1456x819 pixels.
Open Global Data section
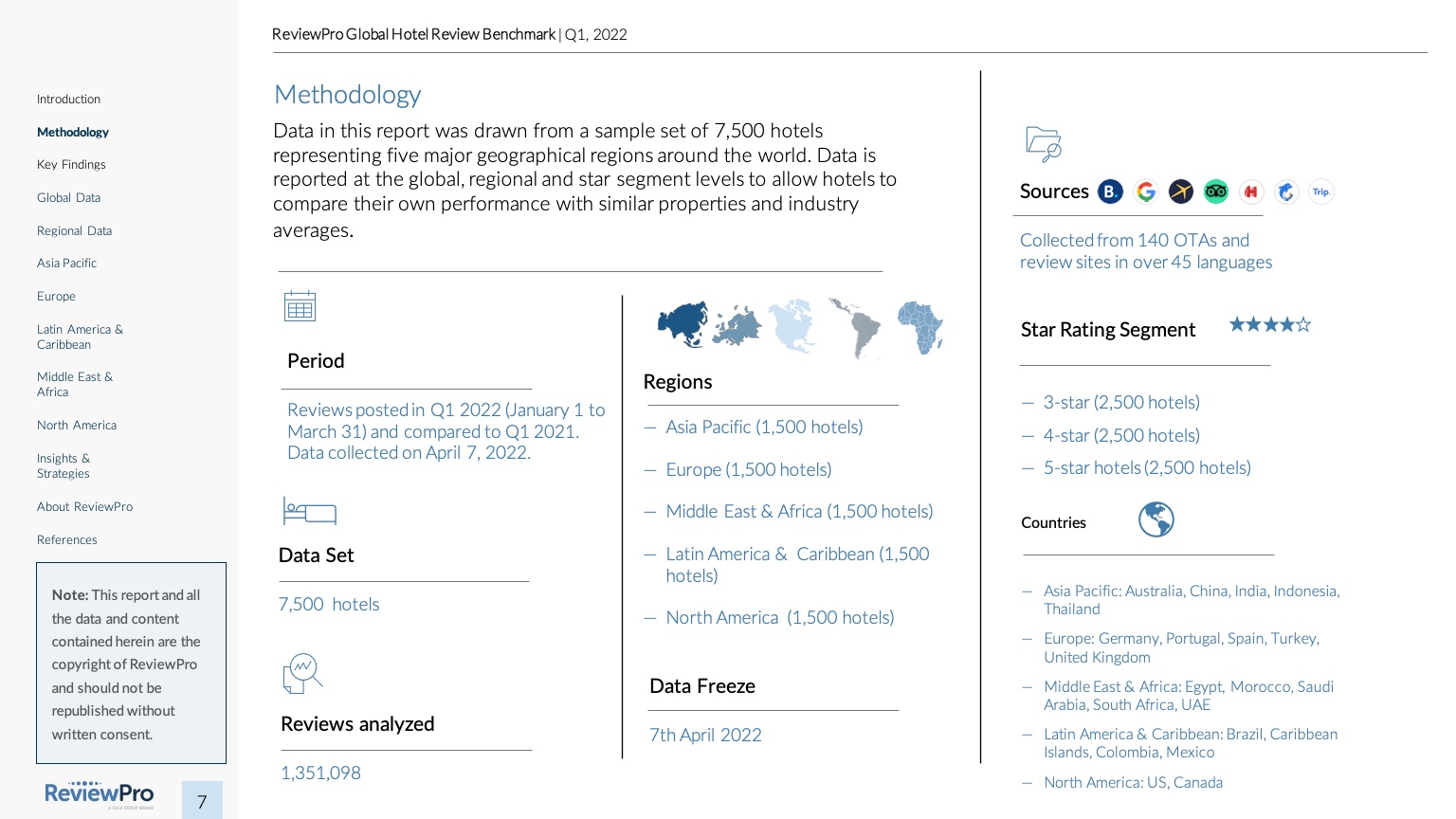point(68,198)
